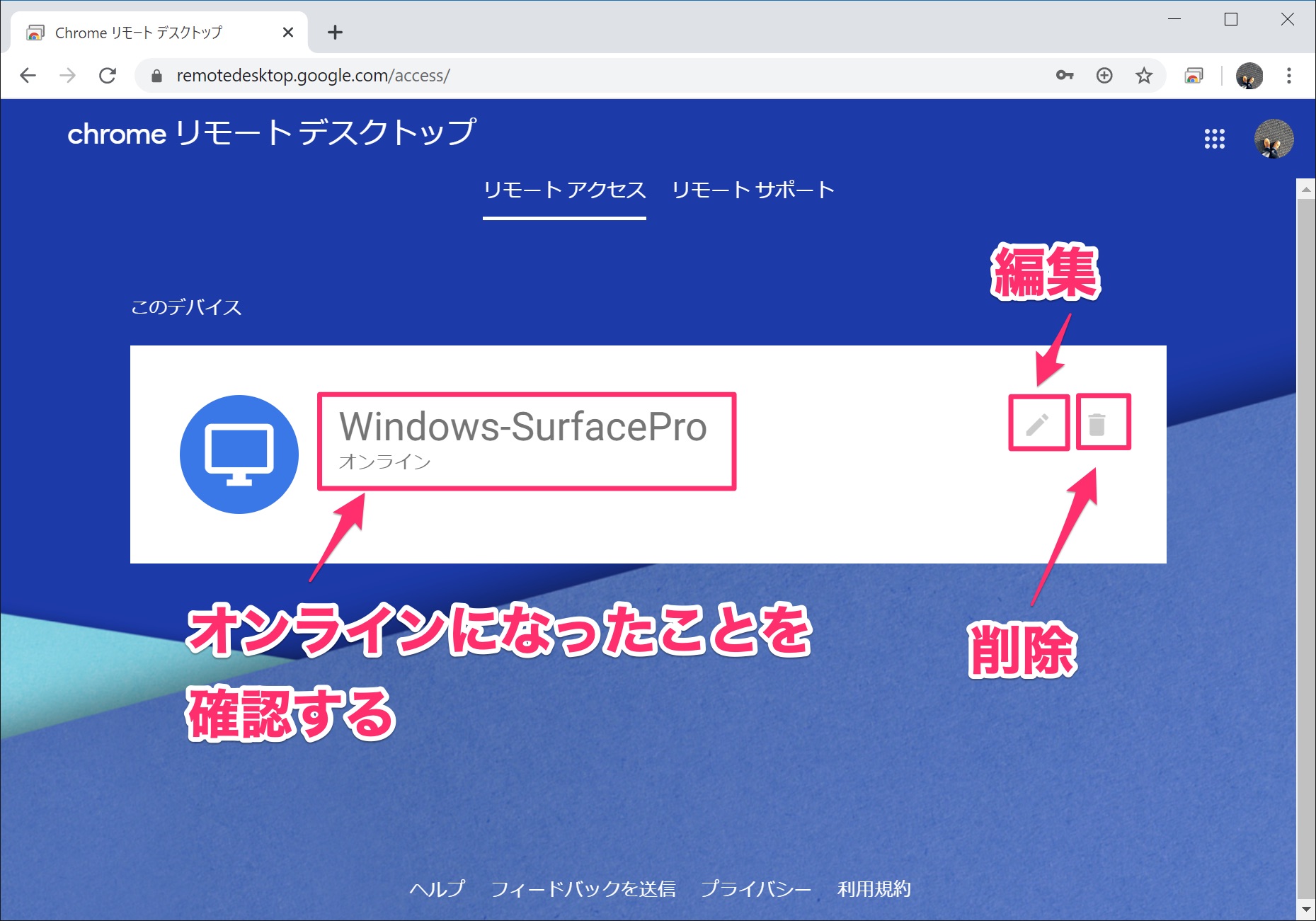
Task: Click the browser forward arrow
Action: pyautogui.click(x=68, y=75)
